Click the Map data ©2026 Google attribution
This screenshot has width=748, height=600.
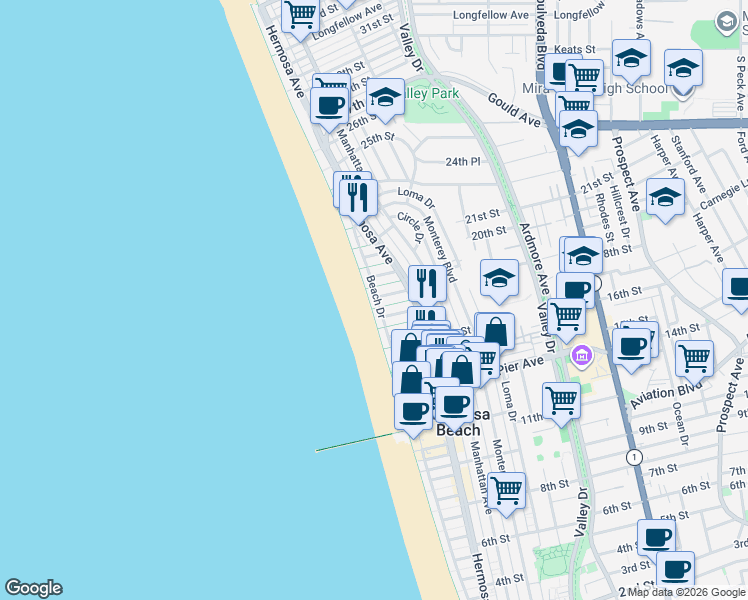click(x=686, y=593)
